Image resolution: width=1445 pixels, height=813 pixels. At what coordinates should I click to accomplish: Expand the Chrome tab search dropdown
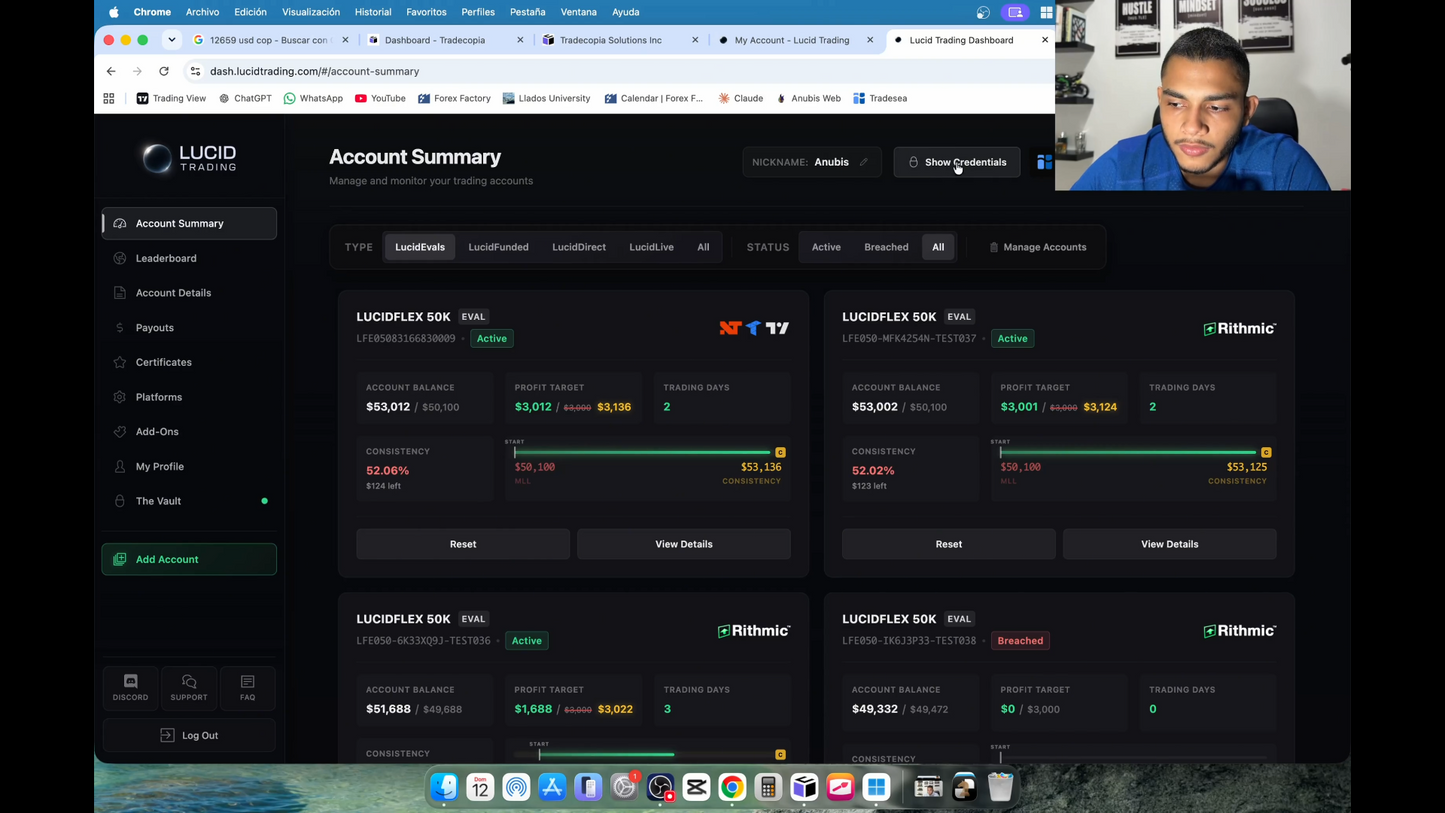pyautogui.click(x=172, y=40)
